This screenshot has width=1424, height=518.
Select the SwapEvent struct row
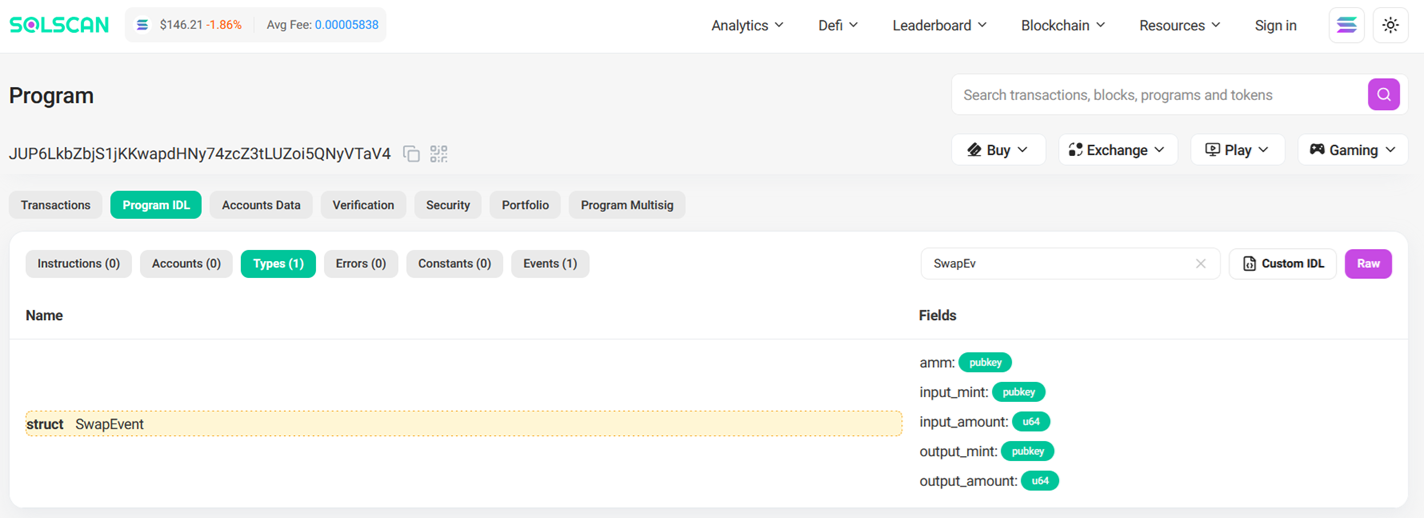point(463,424)
